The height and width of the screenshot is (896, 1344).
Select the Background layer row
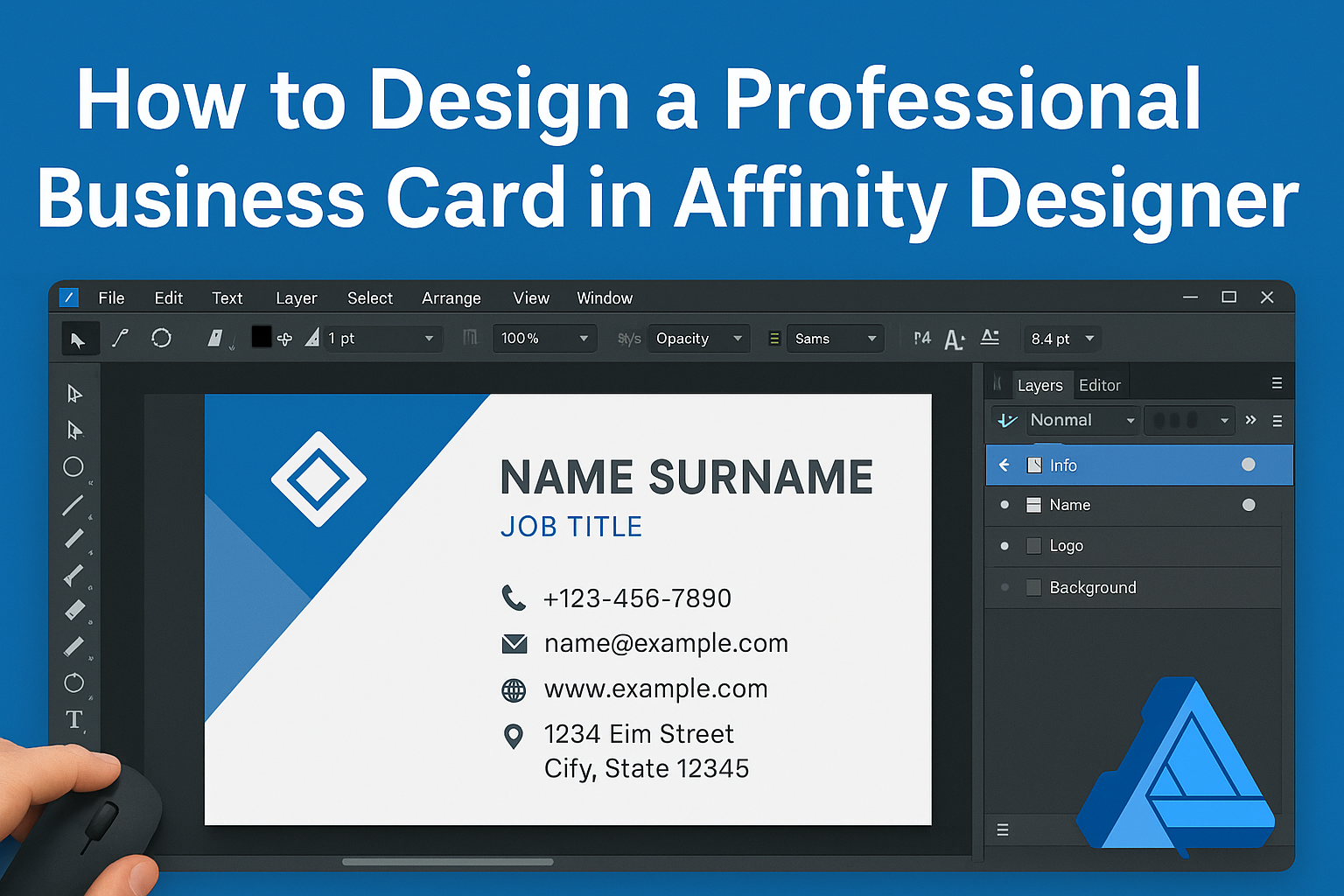[x=1133, y=587]
